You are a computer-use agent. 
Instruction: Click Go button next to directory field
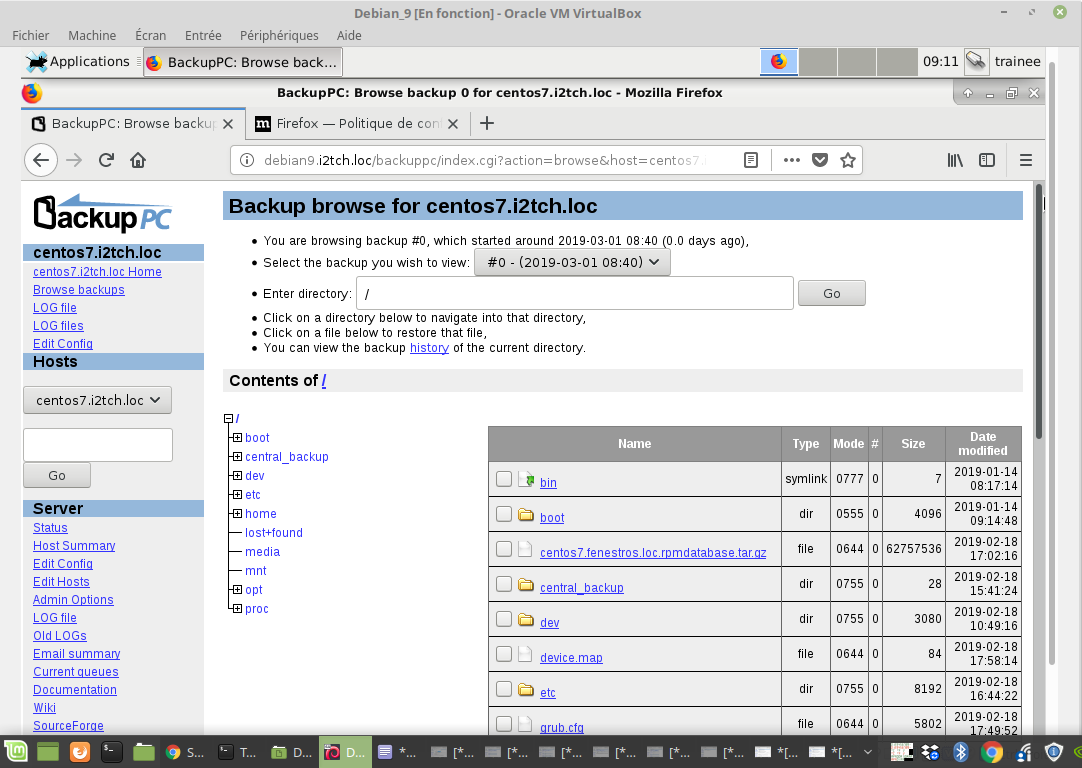pos(831,293)
